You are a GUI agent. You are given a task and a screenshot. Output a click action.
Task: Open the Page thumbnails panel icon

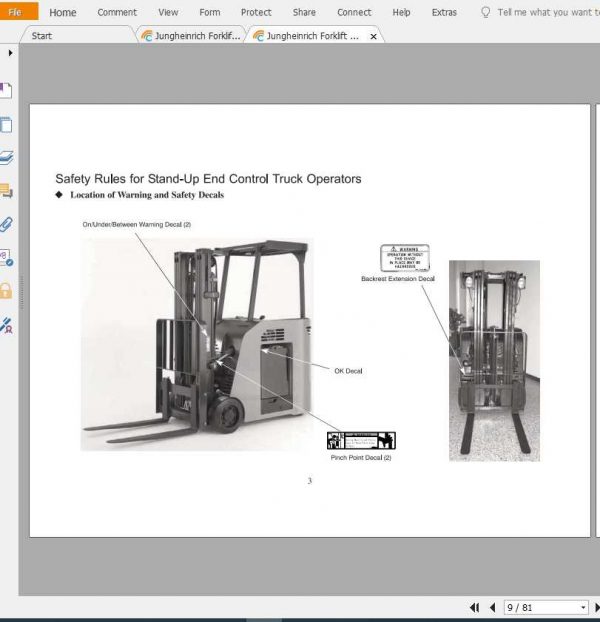pos(6,125)
